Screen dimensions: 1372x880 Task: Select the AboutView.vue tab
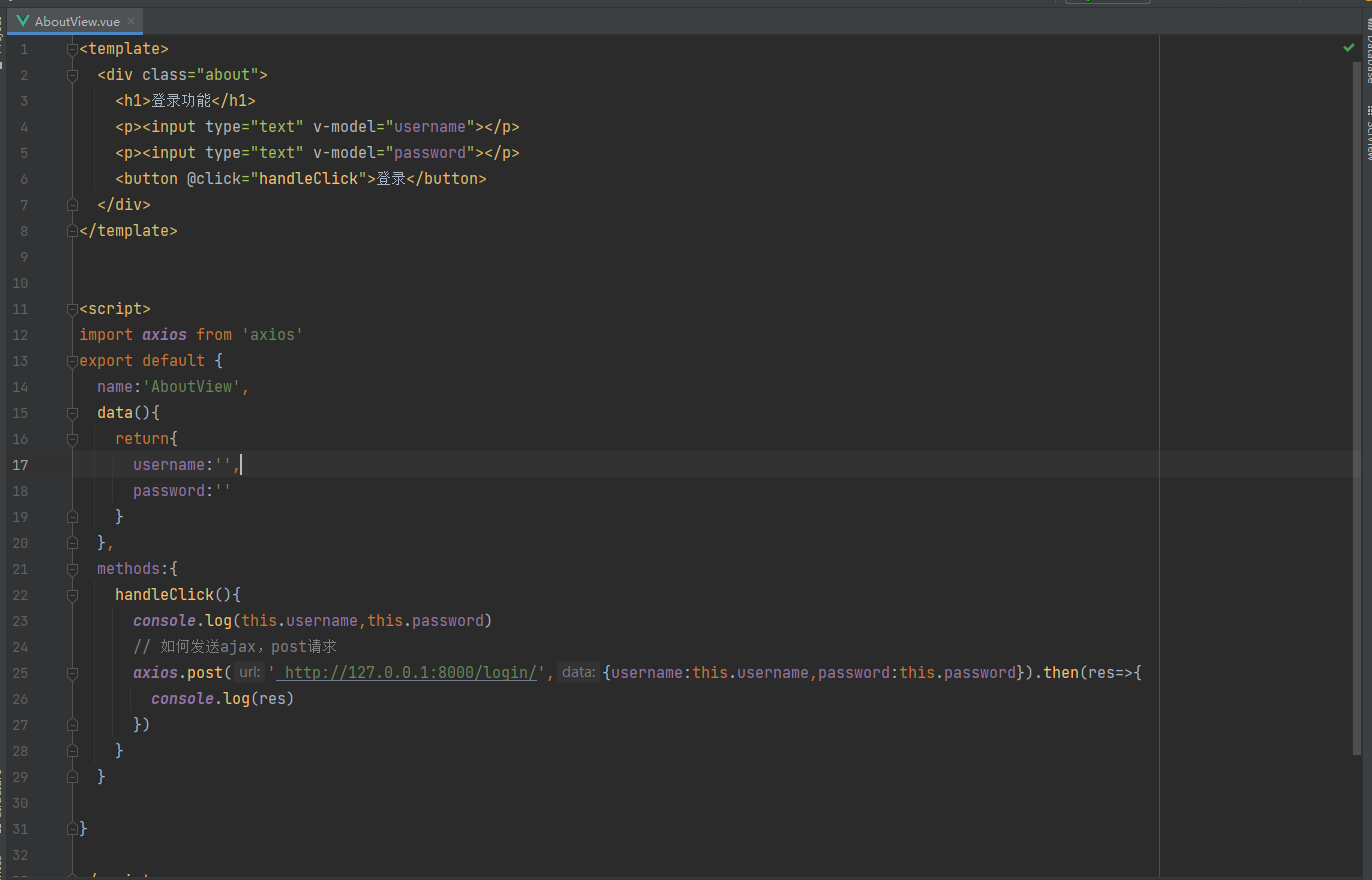tap(77, 21)
